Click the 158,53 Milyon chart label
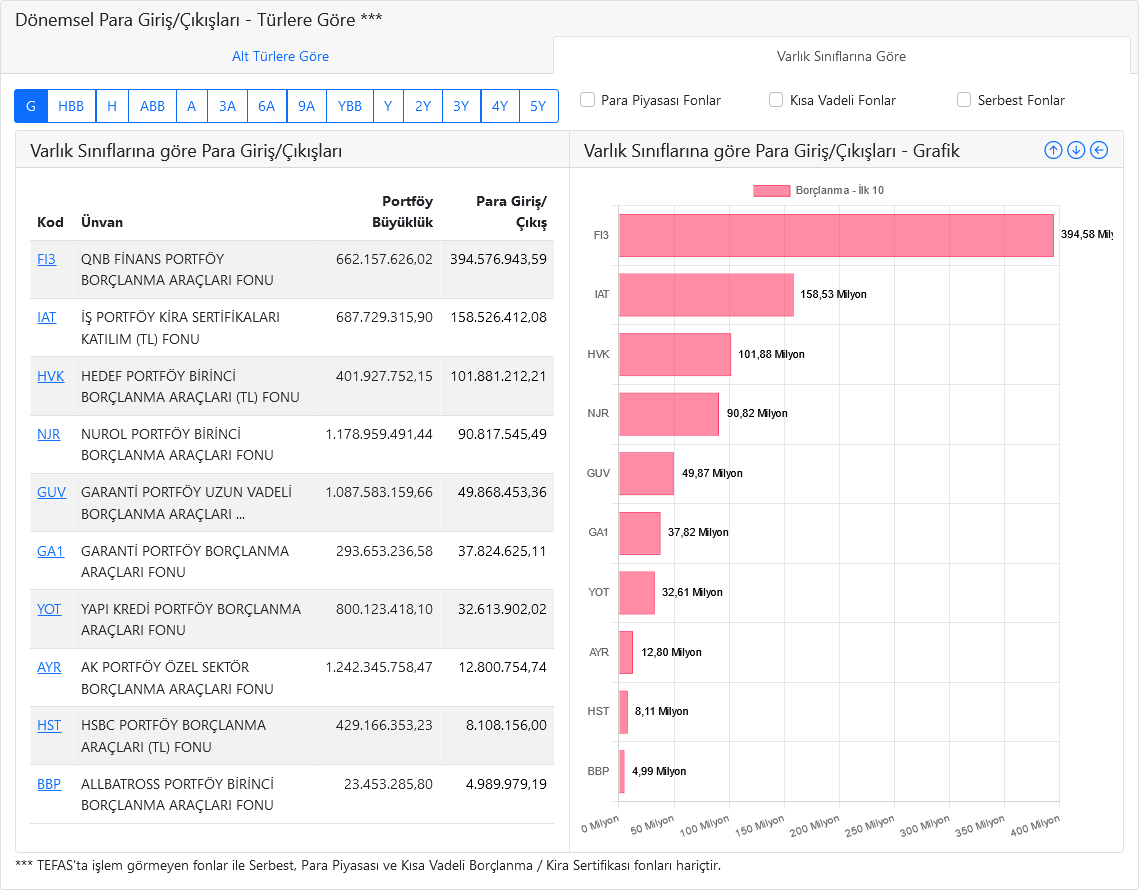The height and width of the screenshot is (890, 1139). (x=833, y=294)
